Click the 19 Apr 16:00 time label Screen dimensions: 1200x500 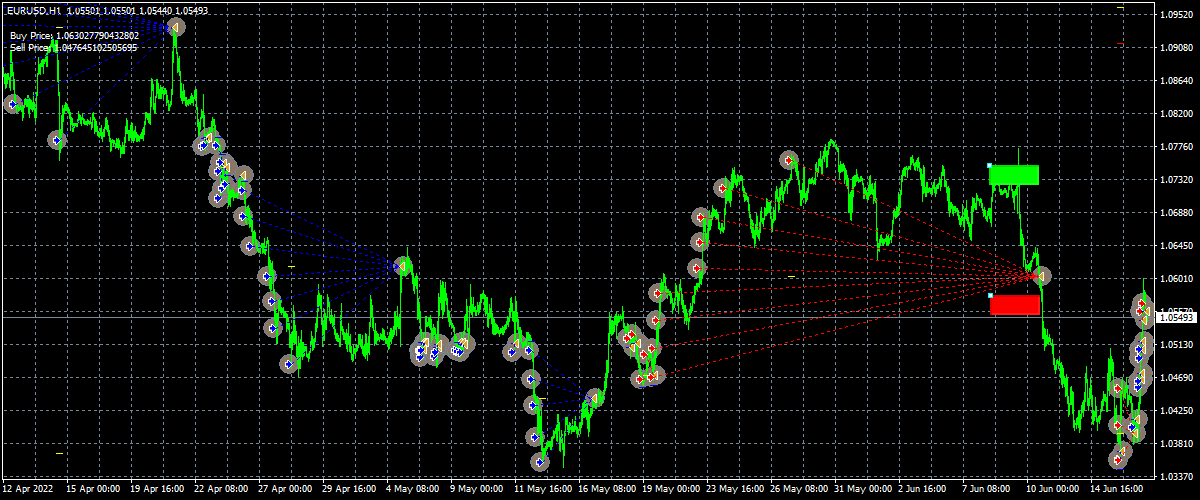[x=157, y=491]
